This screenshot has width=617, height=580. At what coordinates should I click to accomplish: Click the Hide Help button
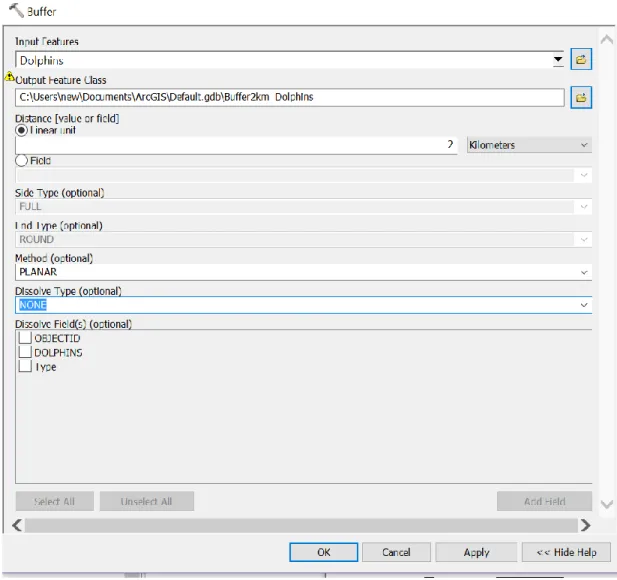pos(566,552)
